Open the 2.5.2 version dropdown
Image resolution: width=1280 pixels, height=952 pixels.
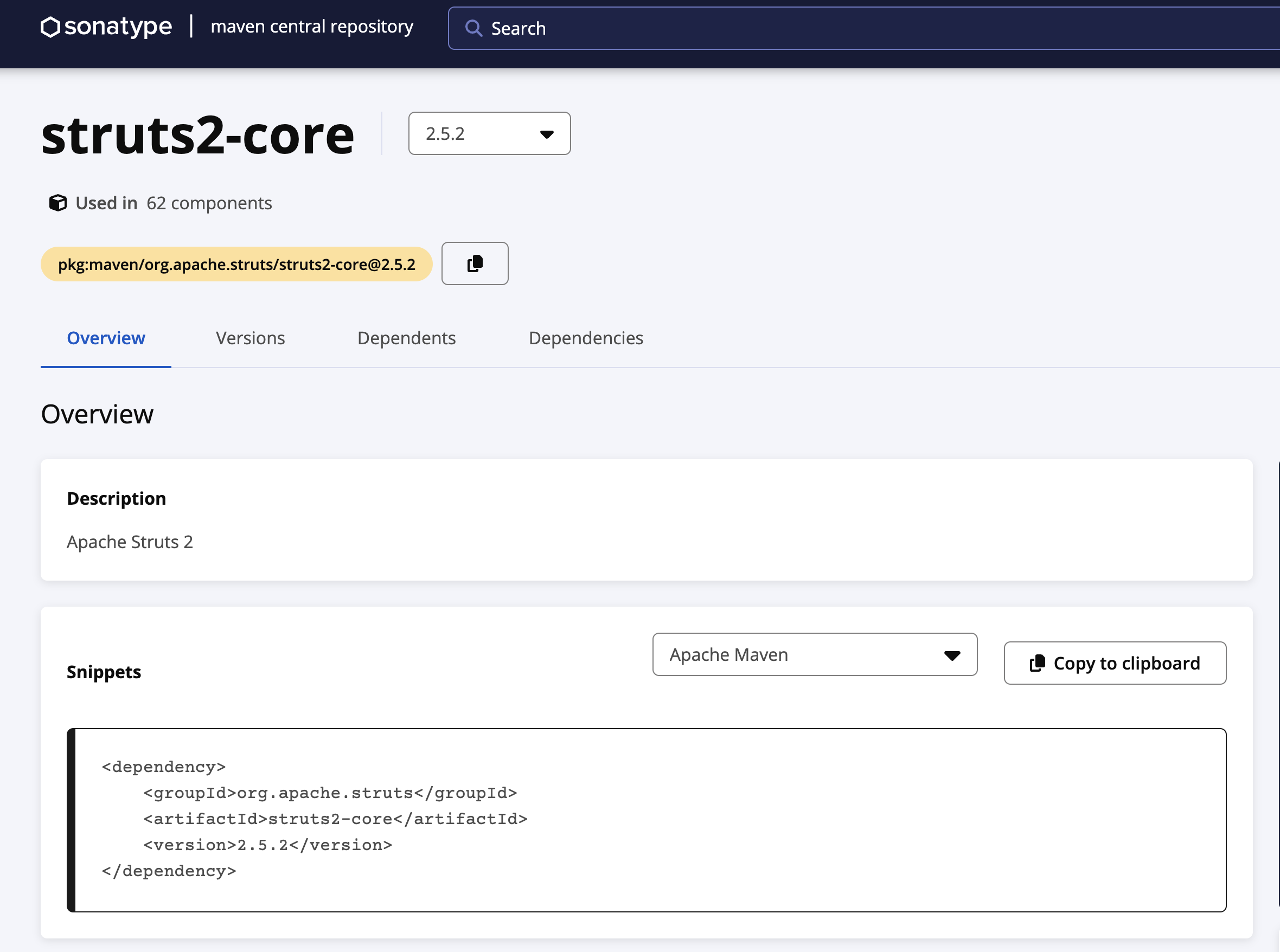[488, 134]
